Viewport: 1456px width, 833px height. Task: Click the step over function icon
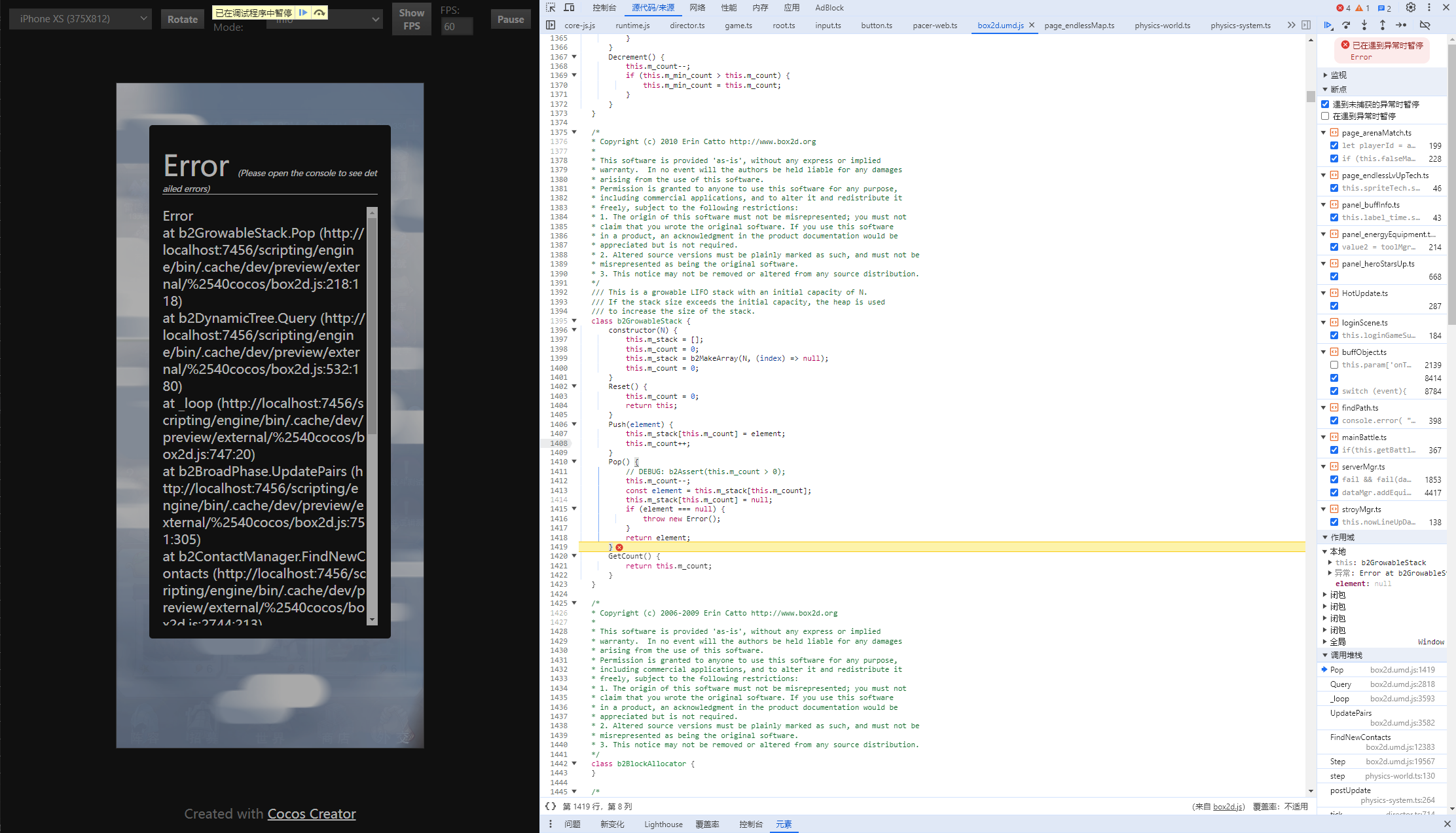(x=1346, y=26)
